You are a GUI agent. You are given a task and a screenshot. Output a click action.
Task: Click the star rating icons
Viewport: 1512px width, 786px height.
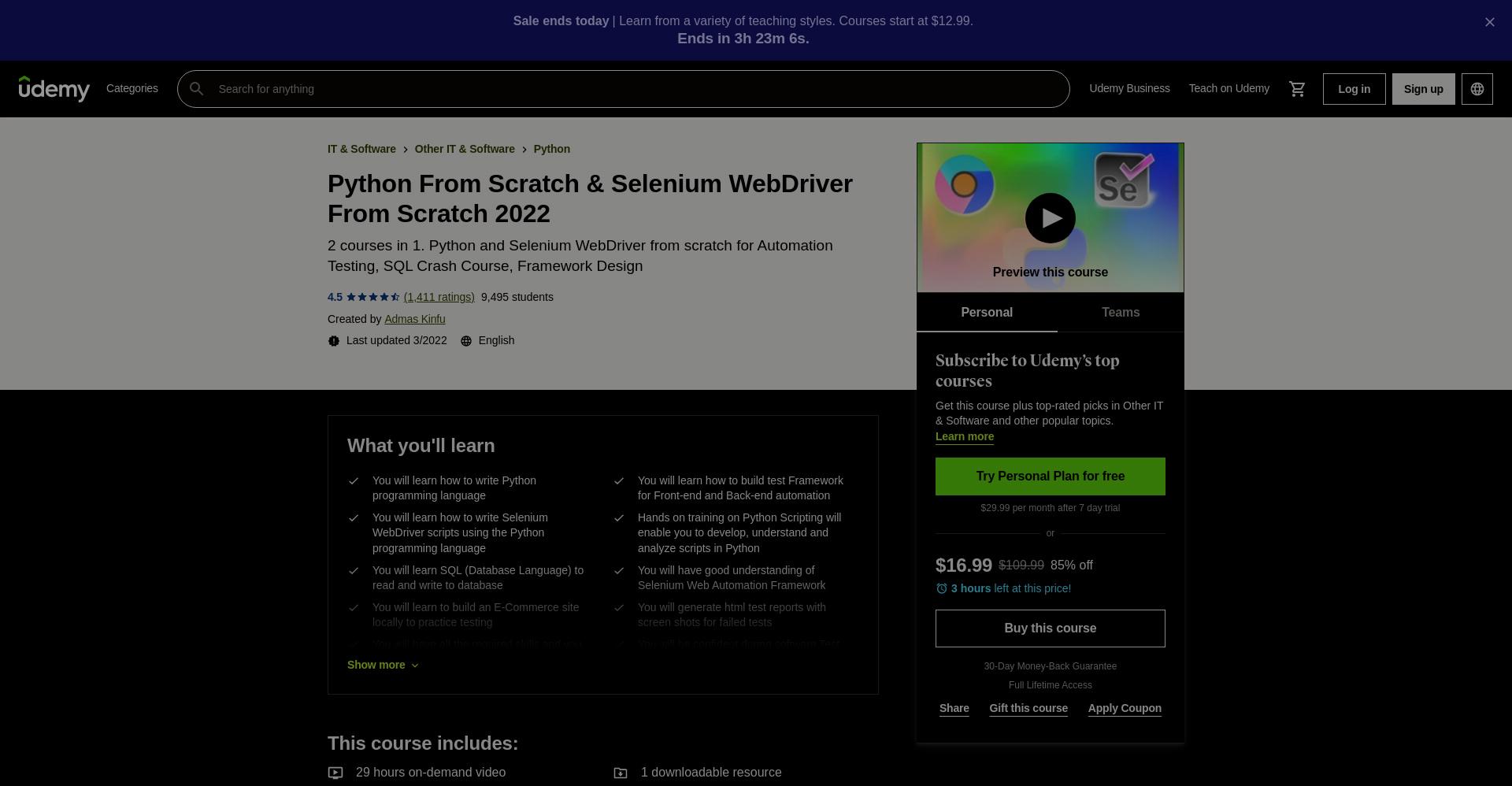(372, 297)
